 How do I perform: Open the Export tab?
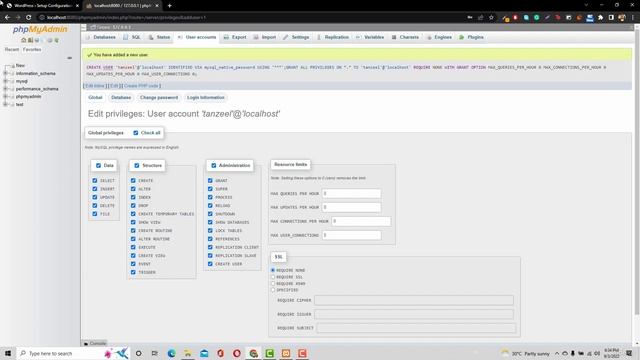pyautogui.click(x=235, y=37)
